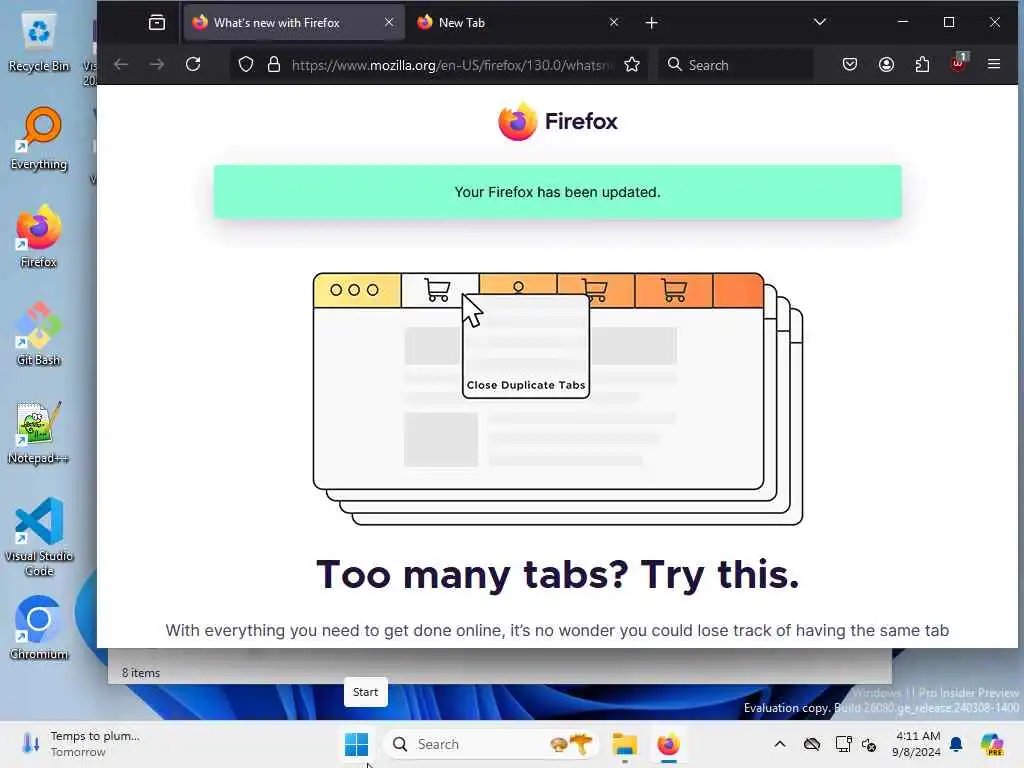Image resolution: width=1024 pixels, height=768 pixels.
Task: Close the New Tab tab
Action: coord(614,23)
